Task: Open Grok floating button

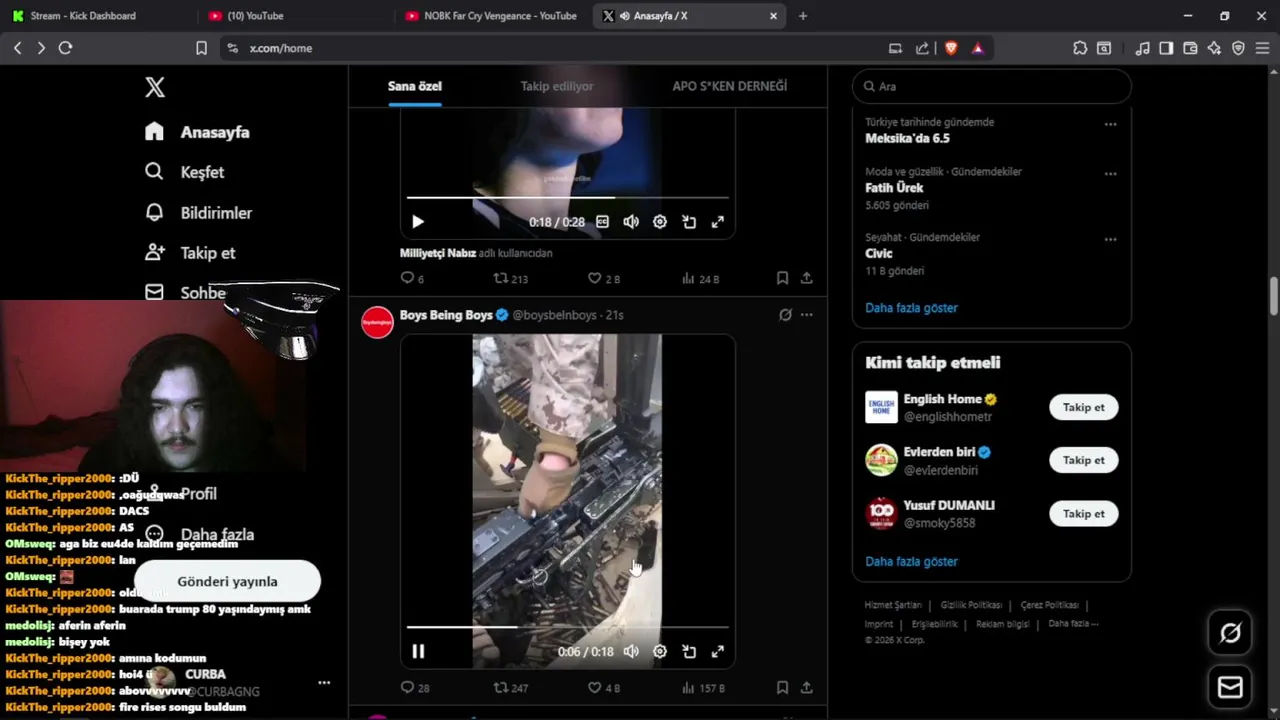Action: tap(1230, 633)
